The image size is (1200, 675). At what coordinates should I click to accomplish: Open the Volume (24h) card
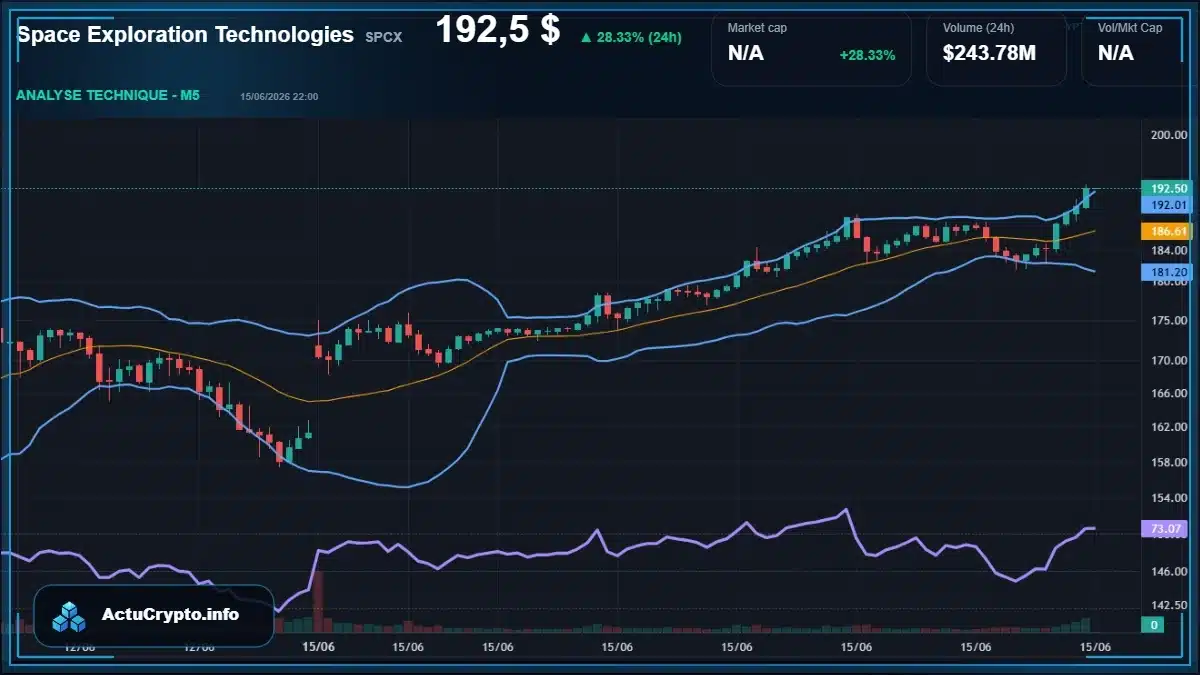point(996,48)
